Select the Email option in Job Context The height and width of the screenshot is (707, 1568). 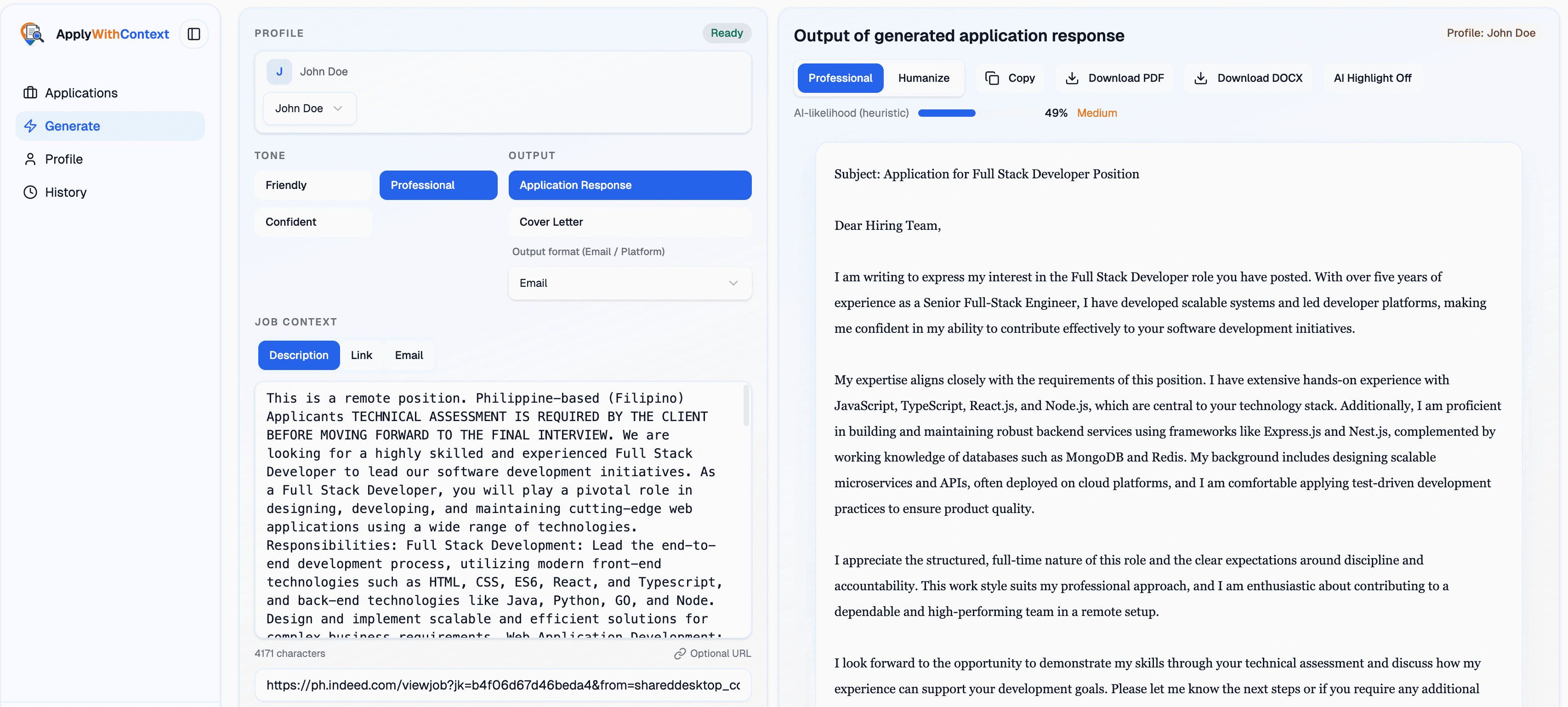coord(409,355)
